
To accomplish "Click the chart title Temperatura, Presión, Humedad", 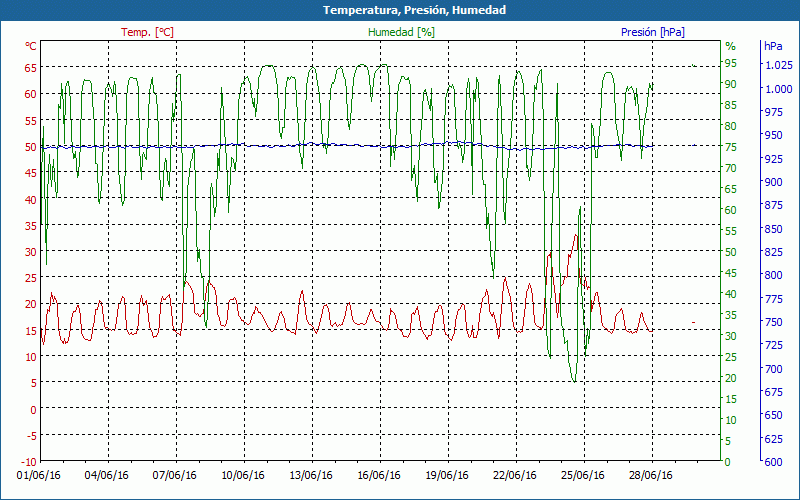I will pos(414,10).
